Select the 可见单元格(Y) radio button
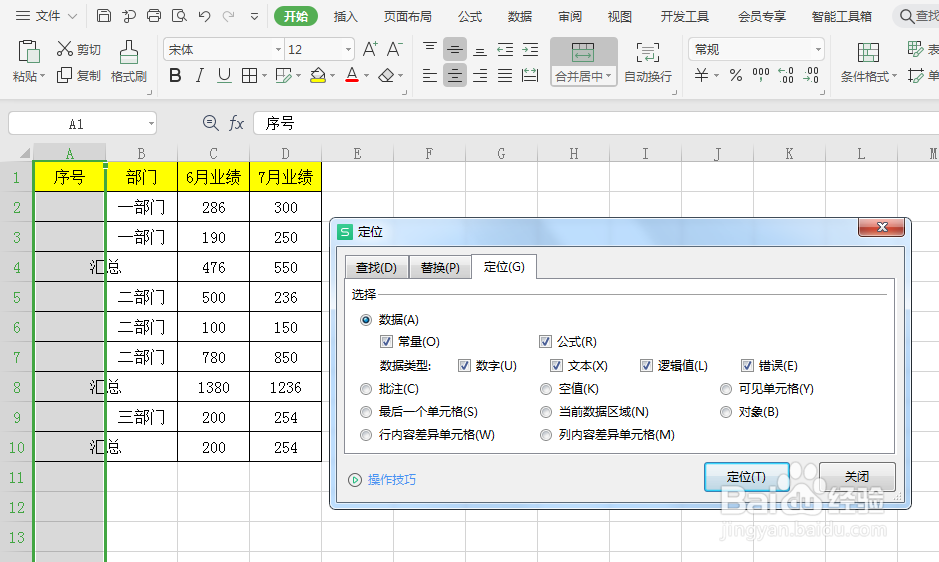Viewport: 939px width, 562px height. click(x=726, y=389)
